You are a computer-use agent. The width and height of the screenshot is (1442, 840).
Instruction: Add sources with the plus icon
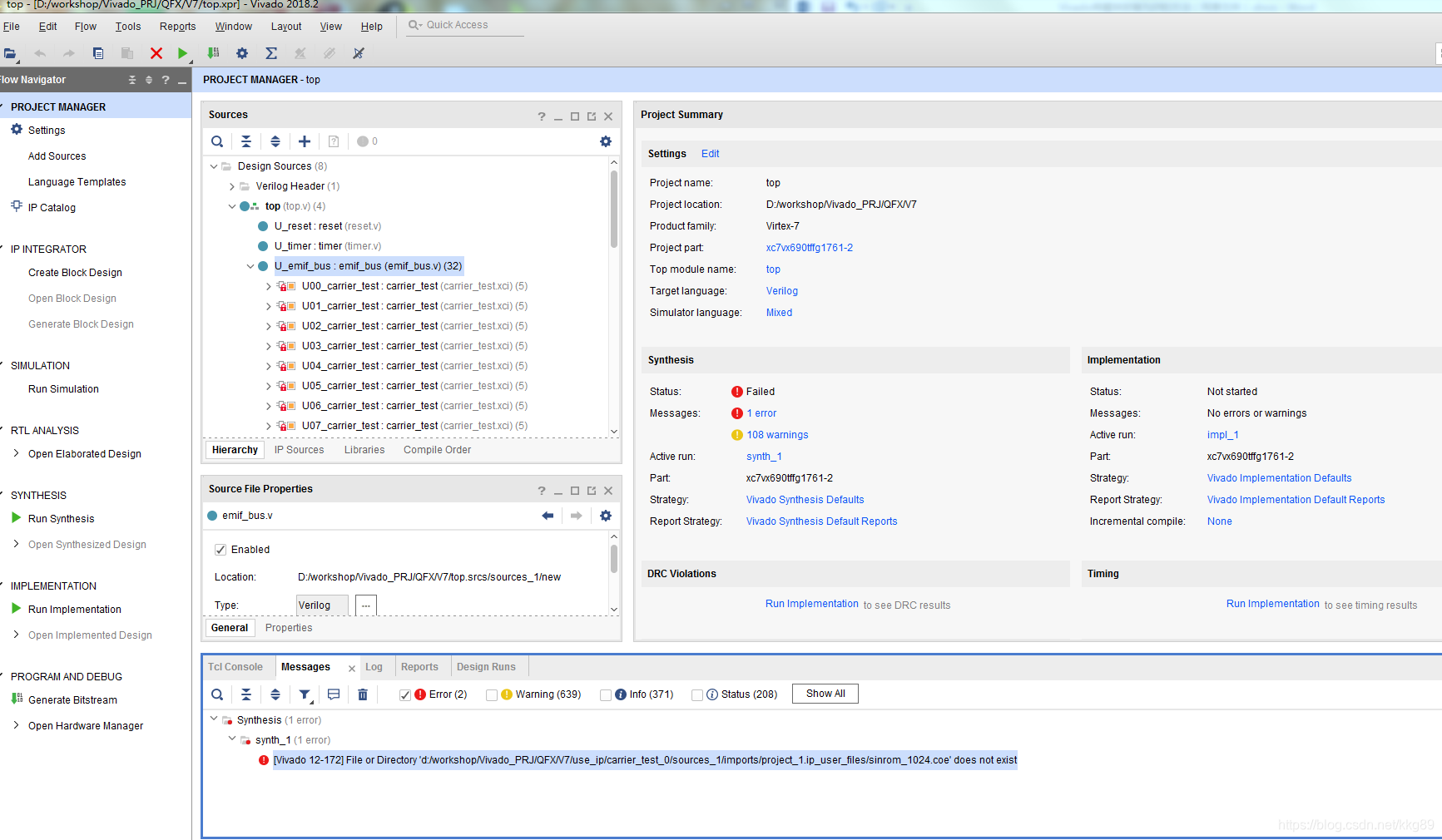305,141
